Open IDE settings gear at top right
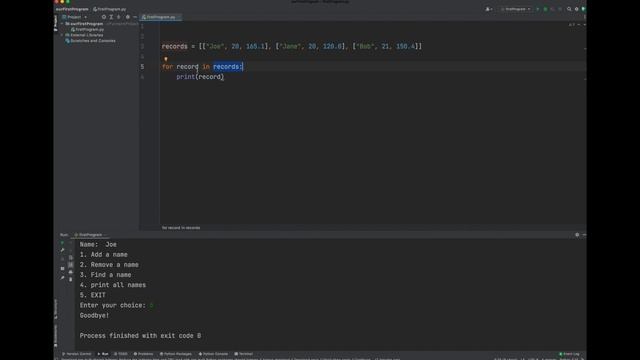The height and width of the screenshot is (360, 640). pos(576,9)
